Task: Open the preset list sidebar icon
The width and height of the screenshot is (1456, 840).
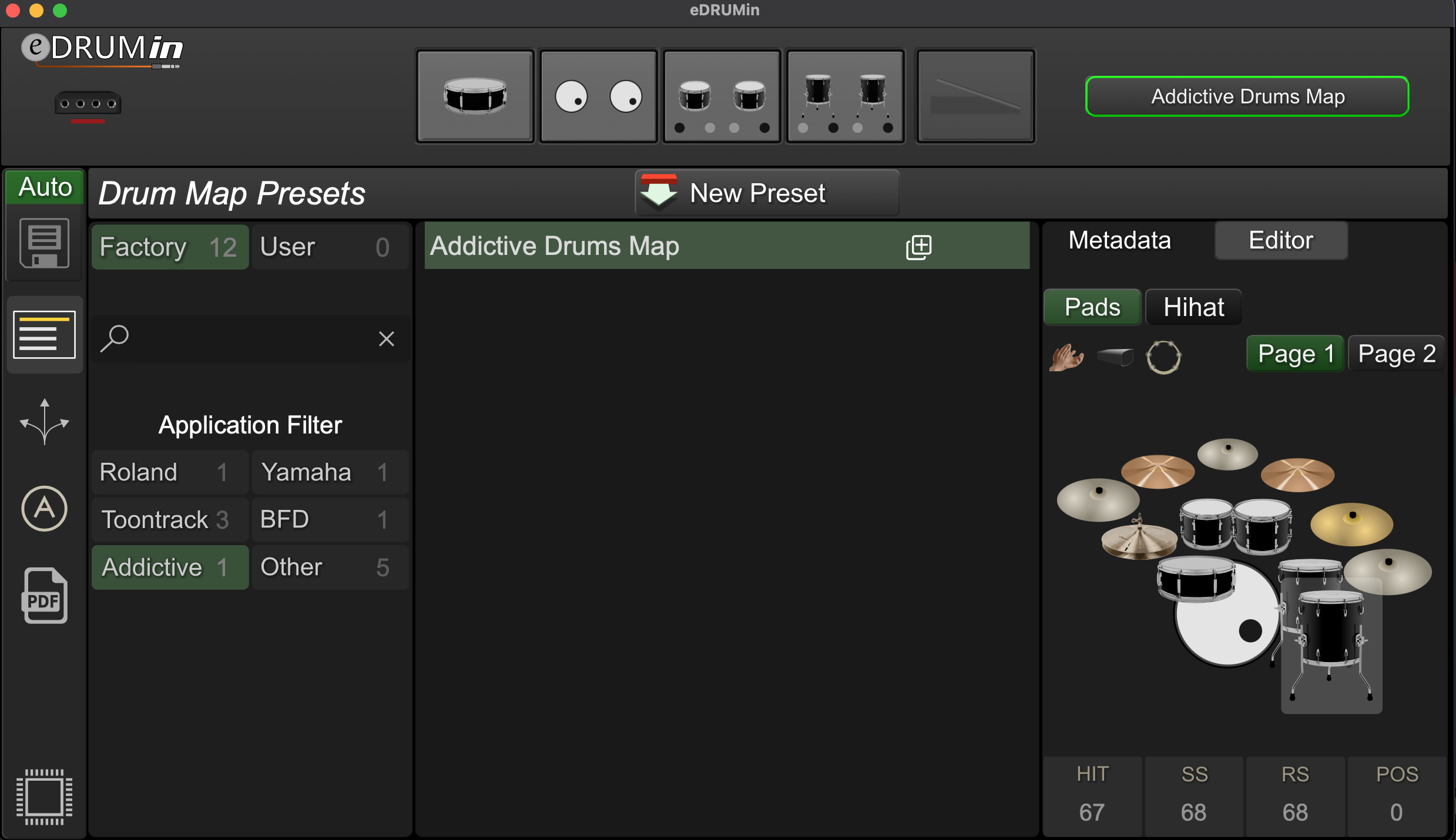Action: tap(44, 334)
